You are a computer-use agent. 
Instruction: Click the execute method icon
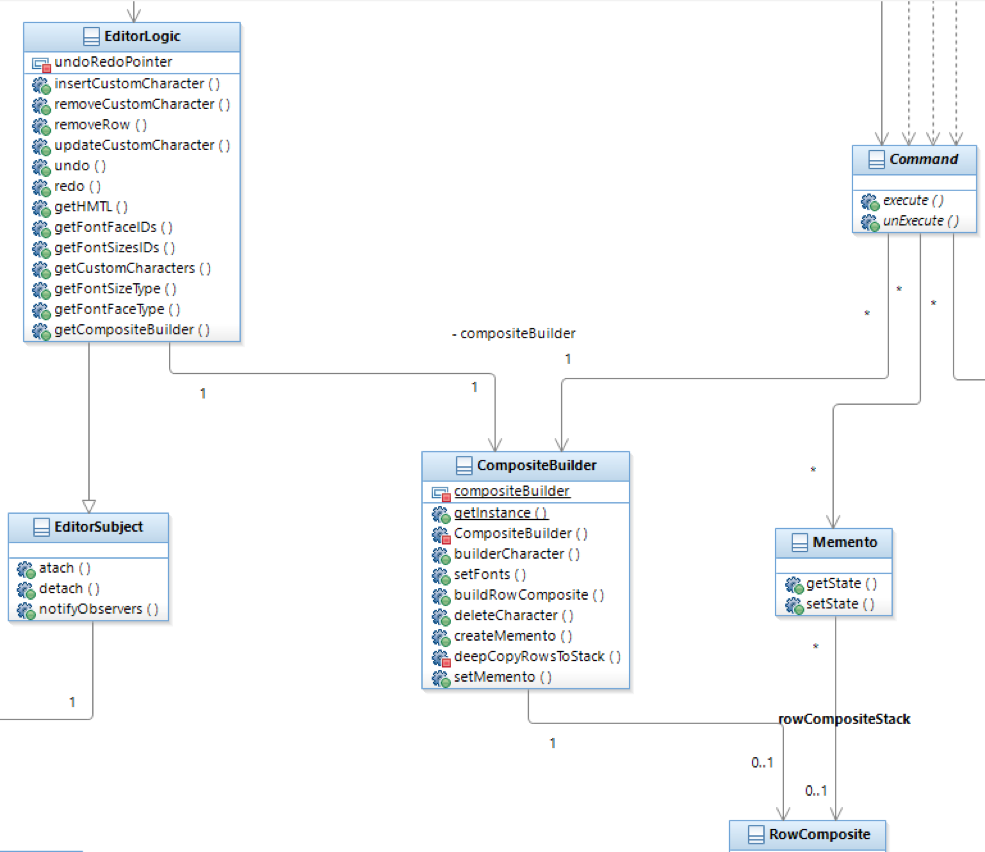click(870, 201)
